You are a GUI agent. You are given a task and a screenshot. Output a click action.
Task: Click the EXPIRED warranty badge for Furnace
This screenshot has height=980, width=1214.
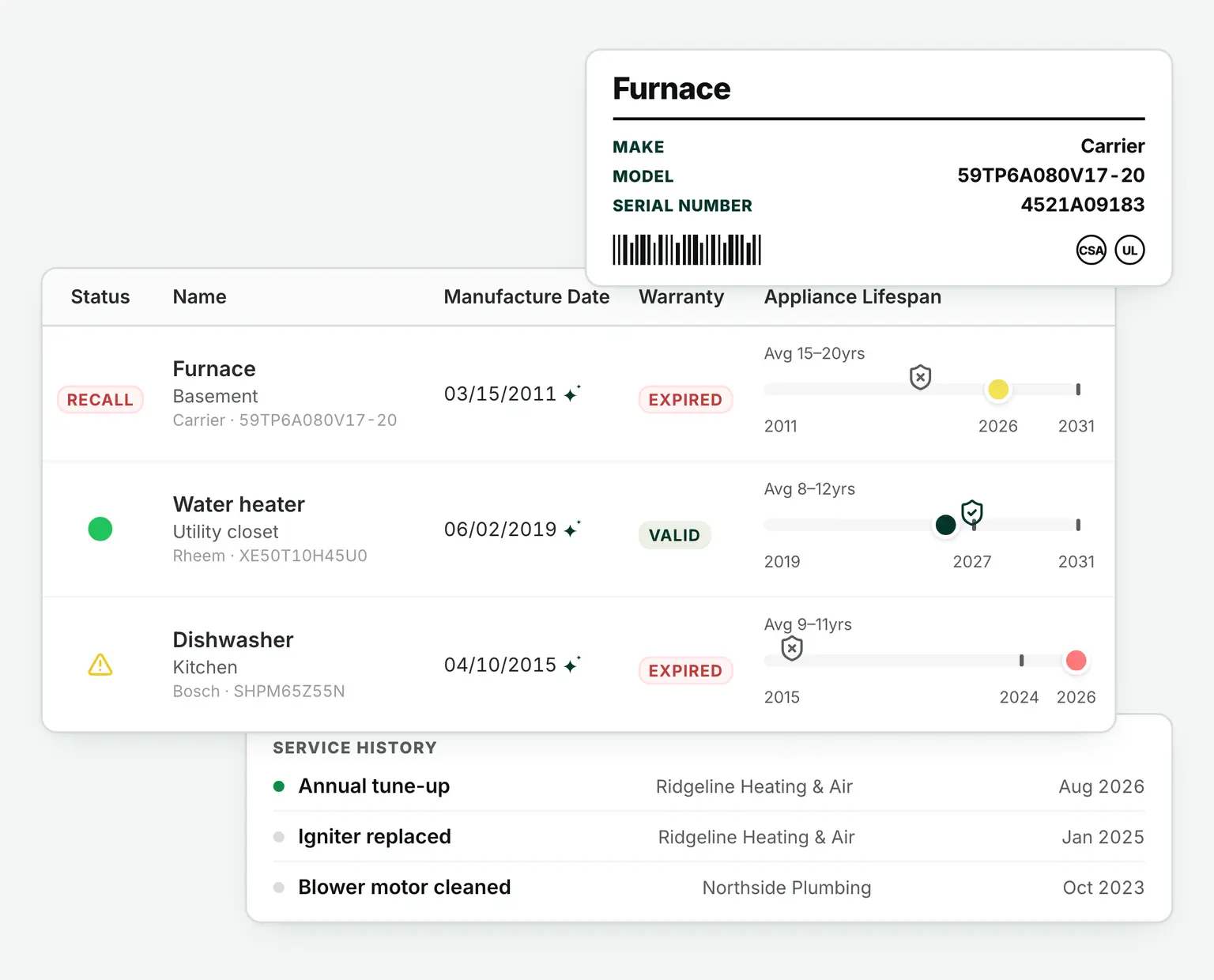tap(685, 400)
